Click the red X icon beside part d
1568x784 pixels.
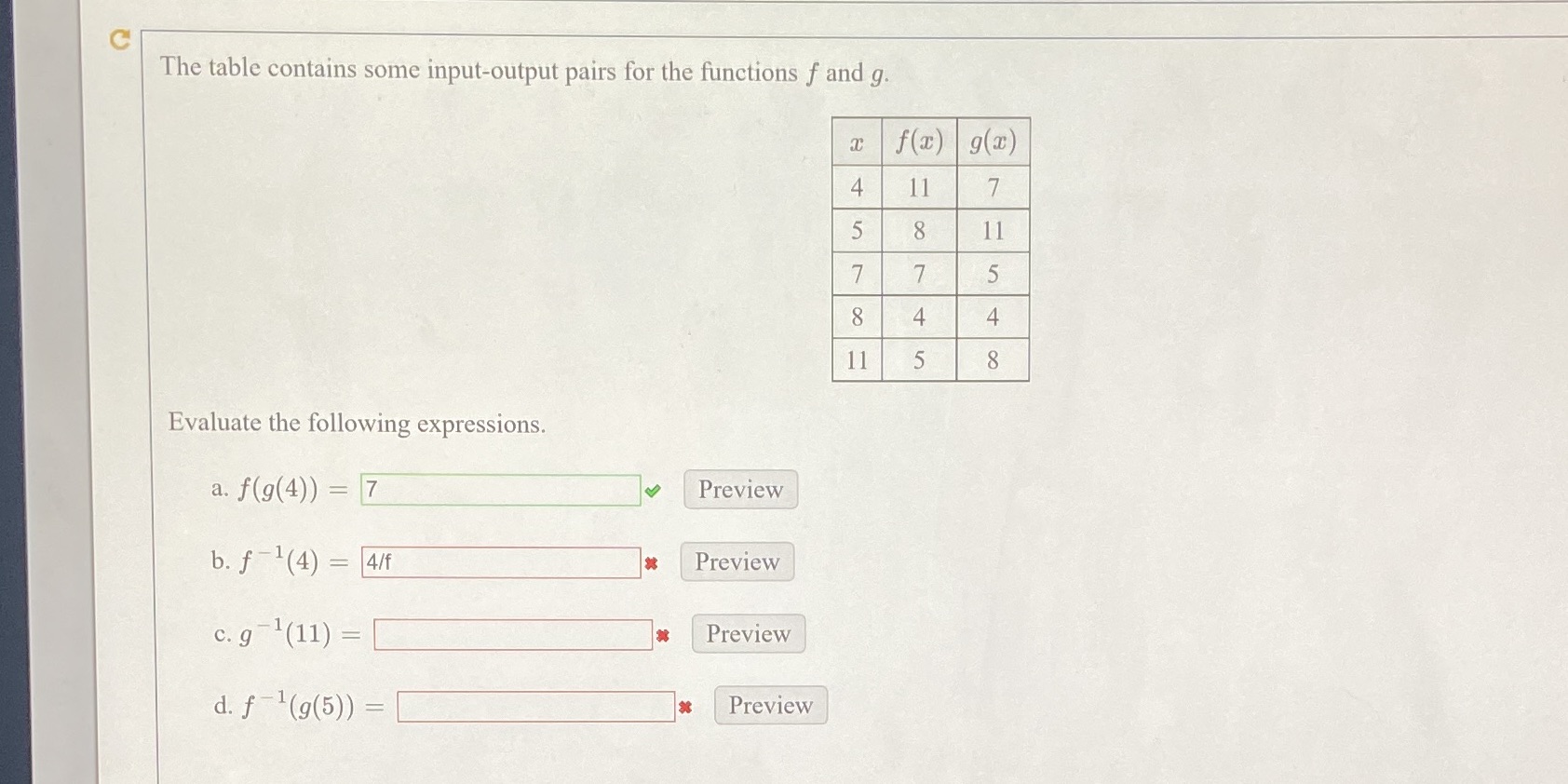[x=685, y=708]
